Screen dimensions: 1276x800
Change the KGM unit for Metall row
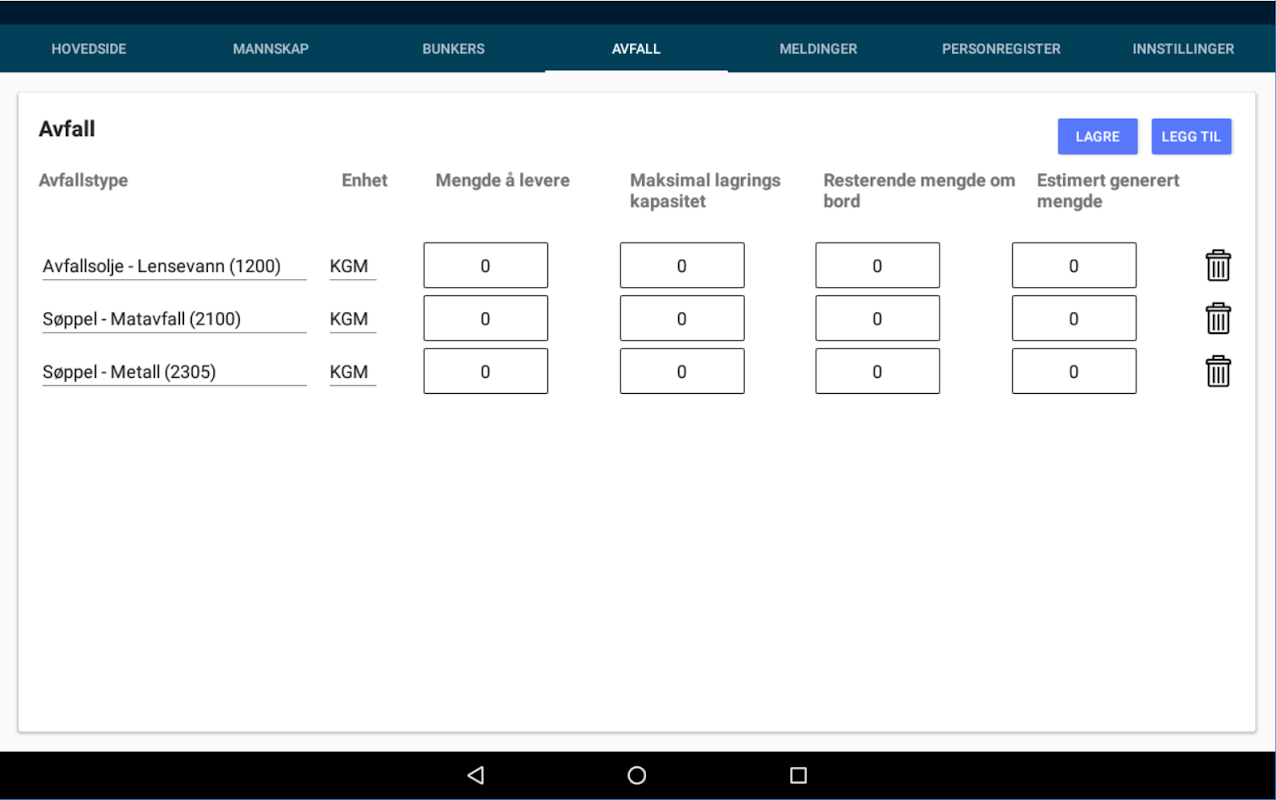[352, 373]
